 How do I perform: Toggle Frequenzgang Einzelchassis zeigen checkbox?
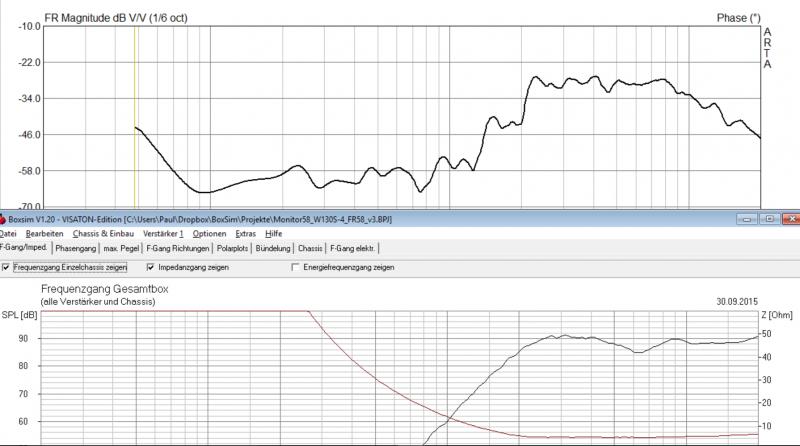[x=6, y=267]
